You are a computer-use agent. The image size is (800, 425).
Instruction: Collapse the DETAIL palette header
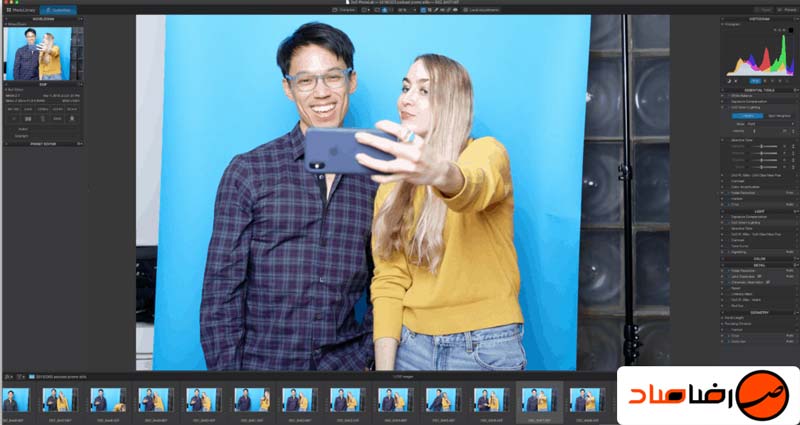[x=759, y=265]
